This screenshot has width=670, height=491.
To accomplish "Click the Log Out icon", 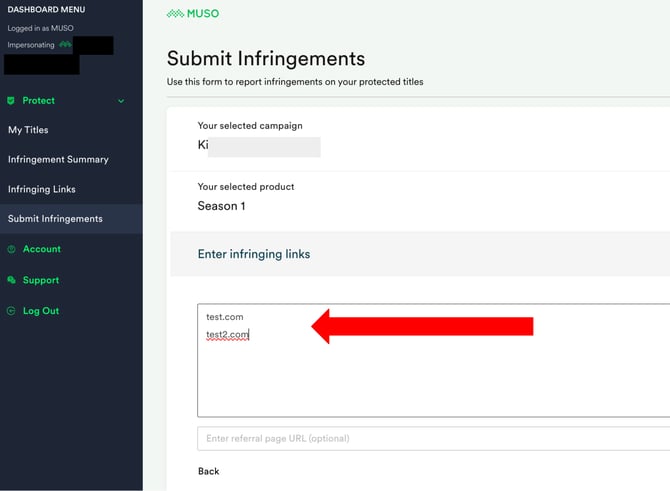I will (12, 311).
